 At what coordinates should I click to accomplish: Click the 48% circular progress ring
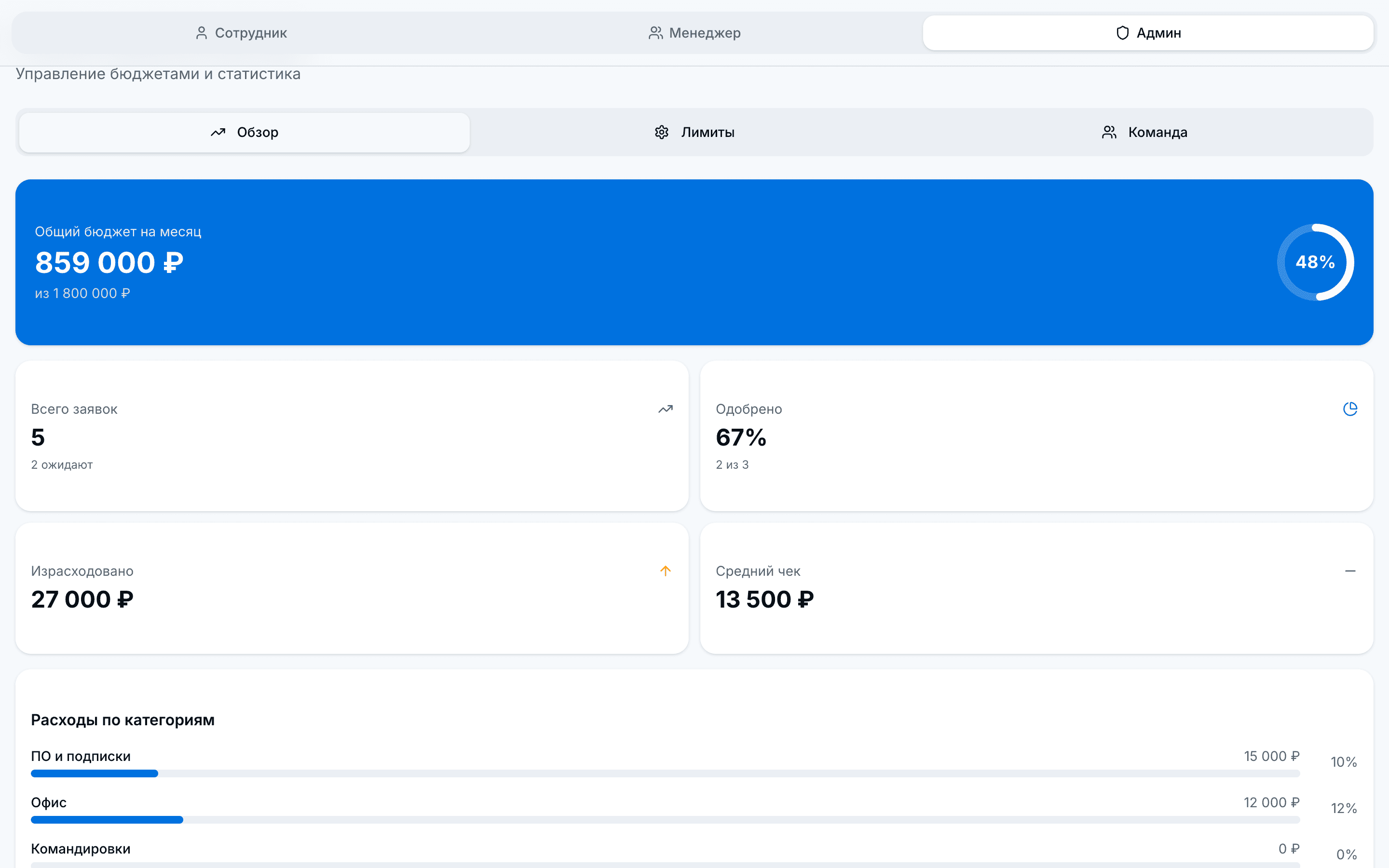(x=1316, y=262)
